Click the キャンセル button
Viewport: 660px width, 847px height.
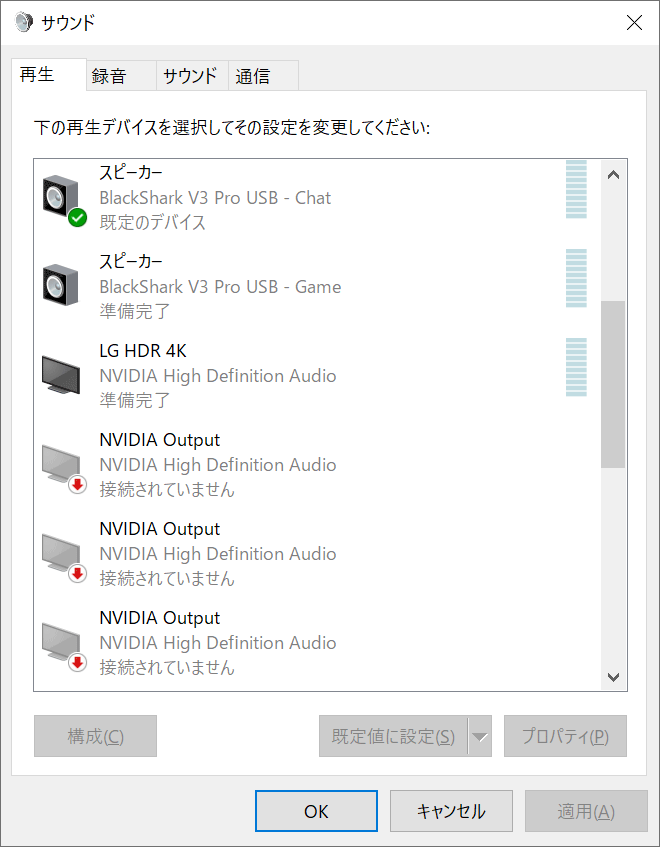click(x=451, y=811)
